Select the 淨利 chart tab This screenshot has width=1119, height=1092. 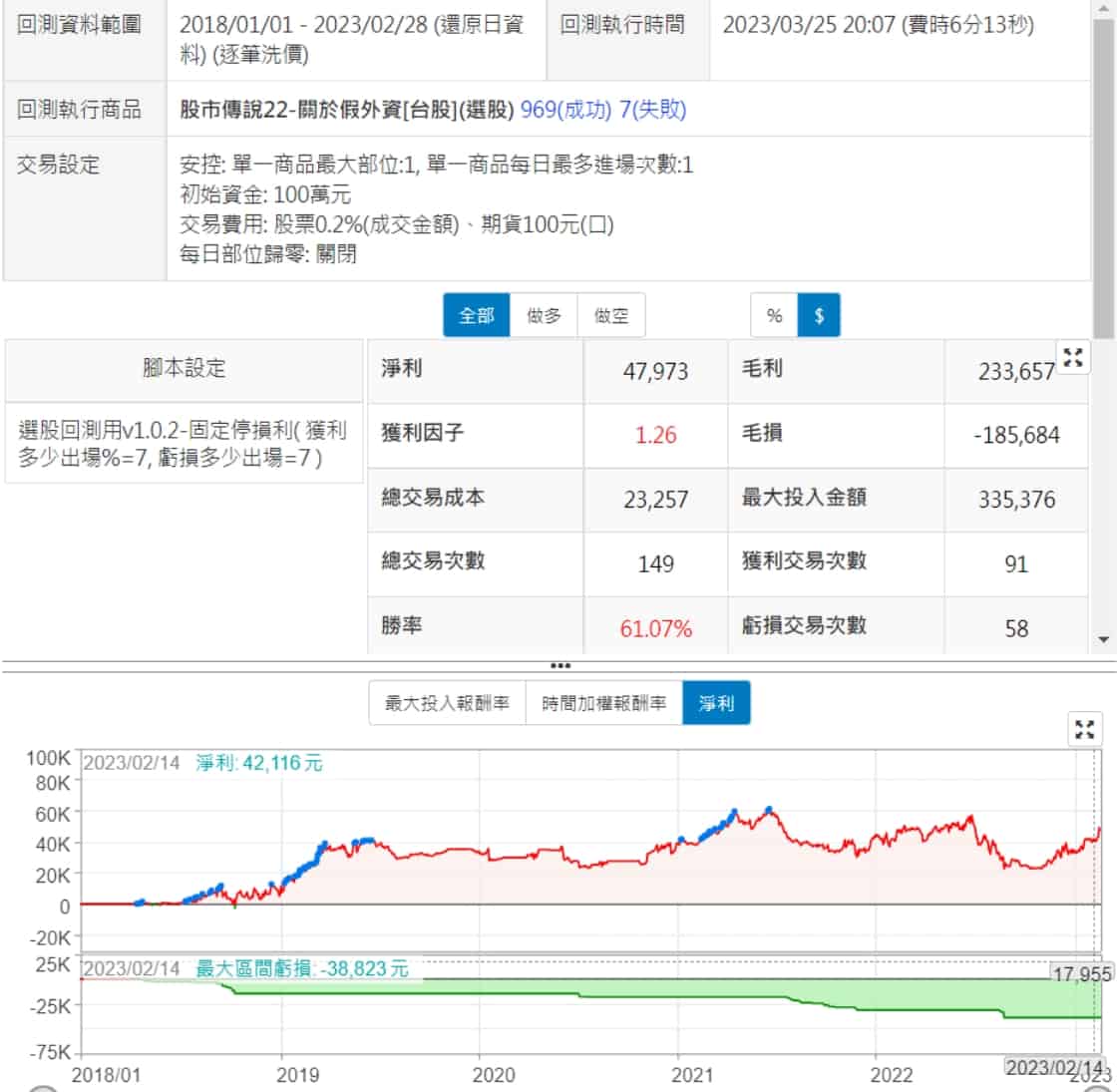point(716,703)
